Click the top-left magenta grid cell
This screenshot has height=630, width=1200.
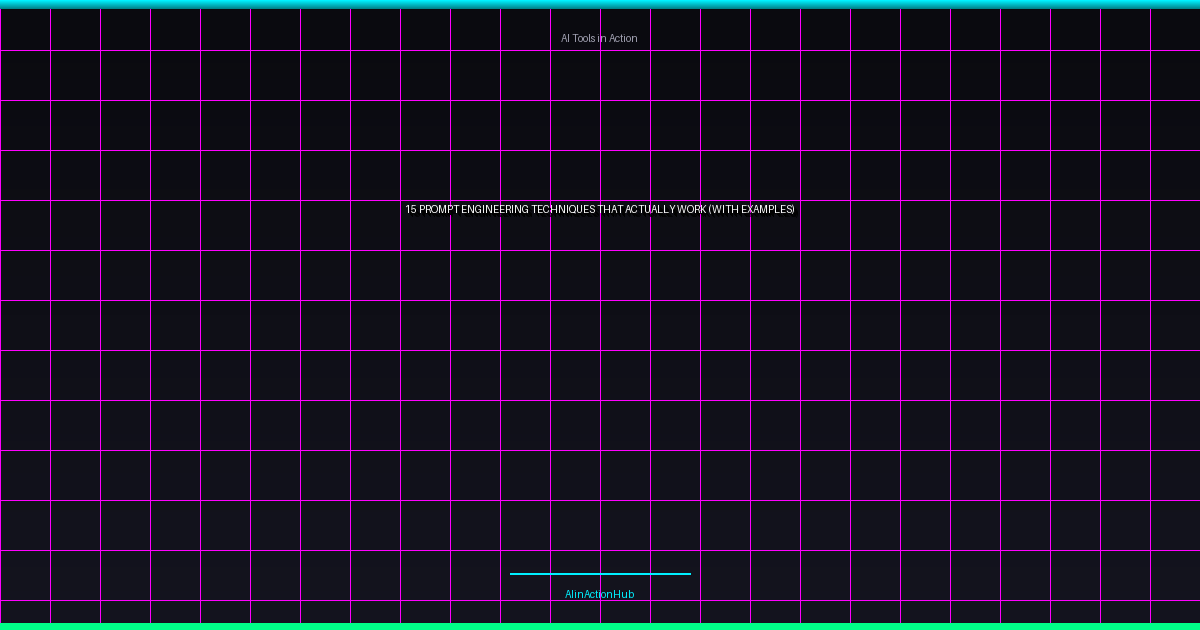pos(25,29)
